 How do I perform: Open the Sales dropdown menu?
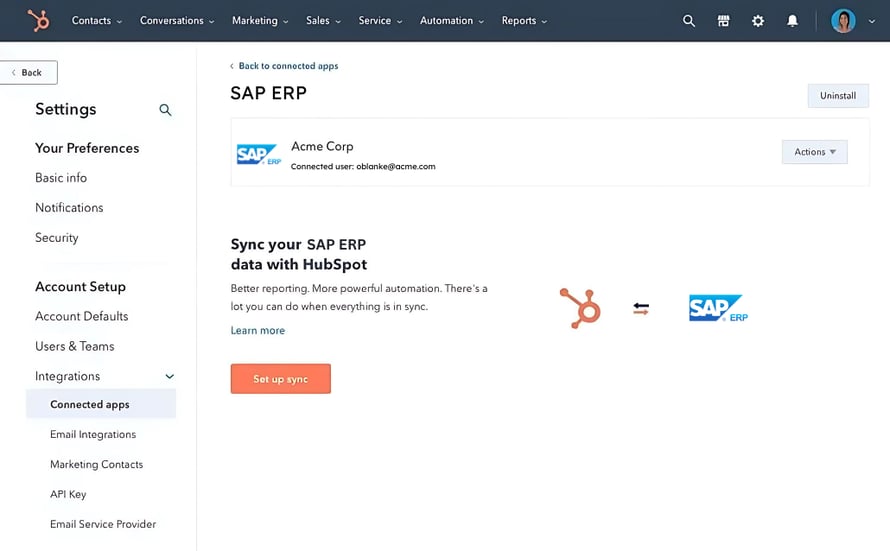pyautogui.click(x=324, y=20)
